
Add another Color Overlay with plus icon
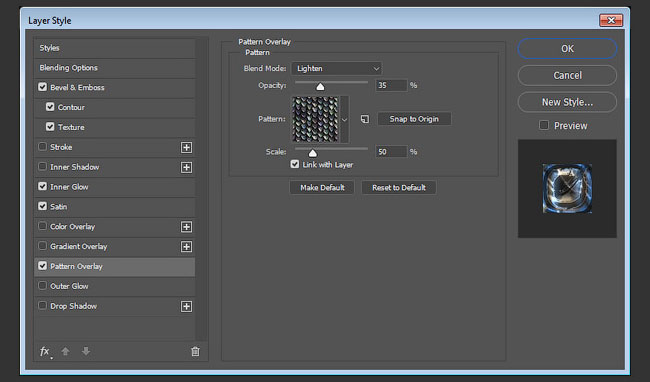[x=187, y=227]
